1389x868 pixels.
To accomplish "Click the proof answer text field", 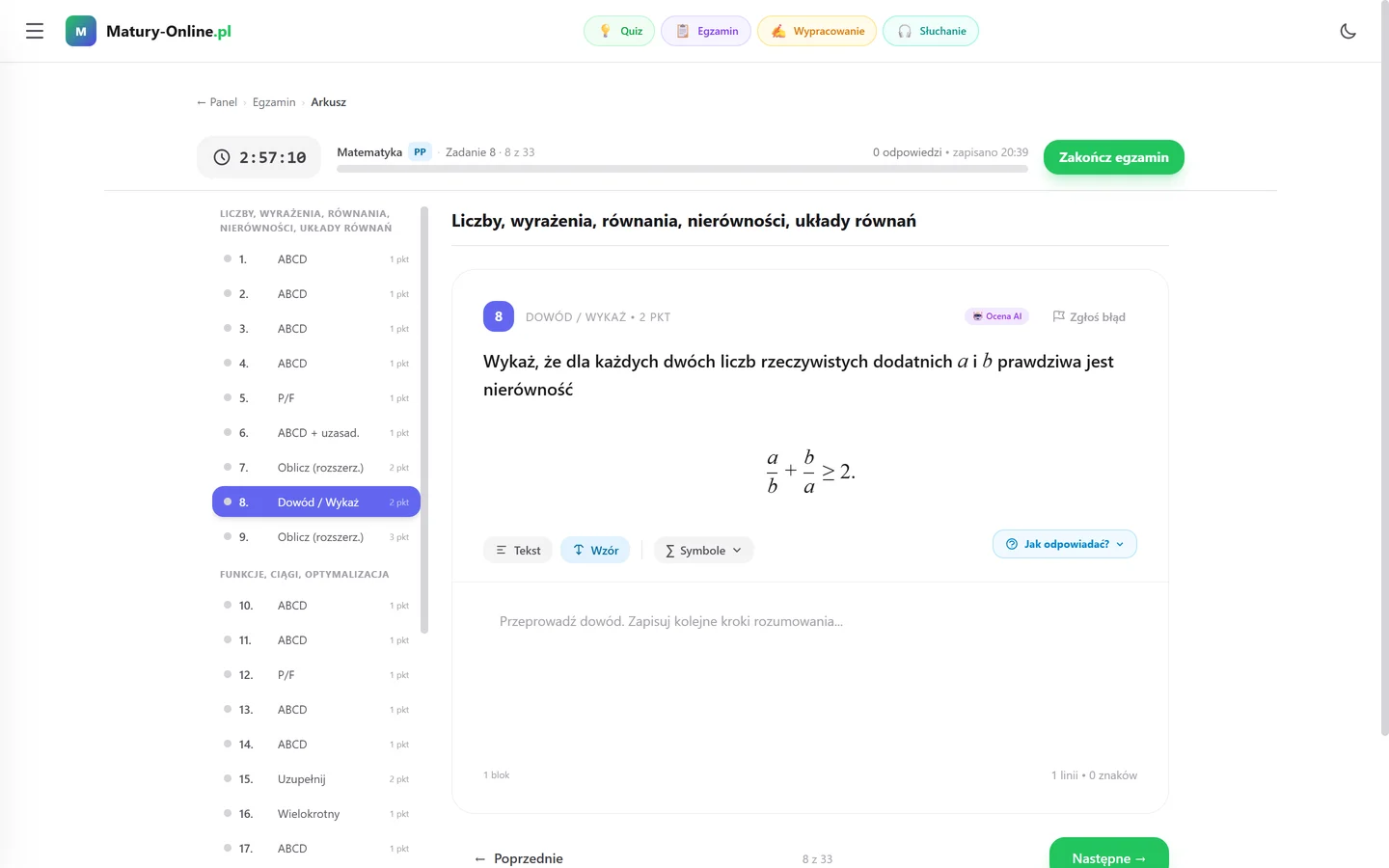I will click(x=810, y=675).
